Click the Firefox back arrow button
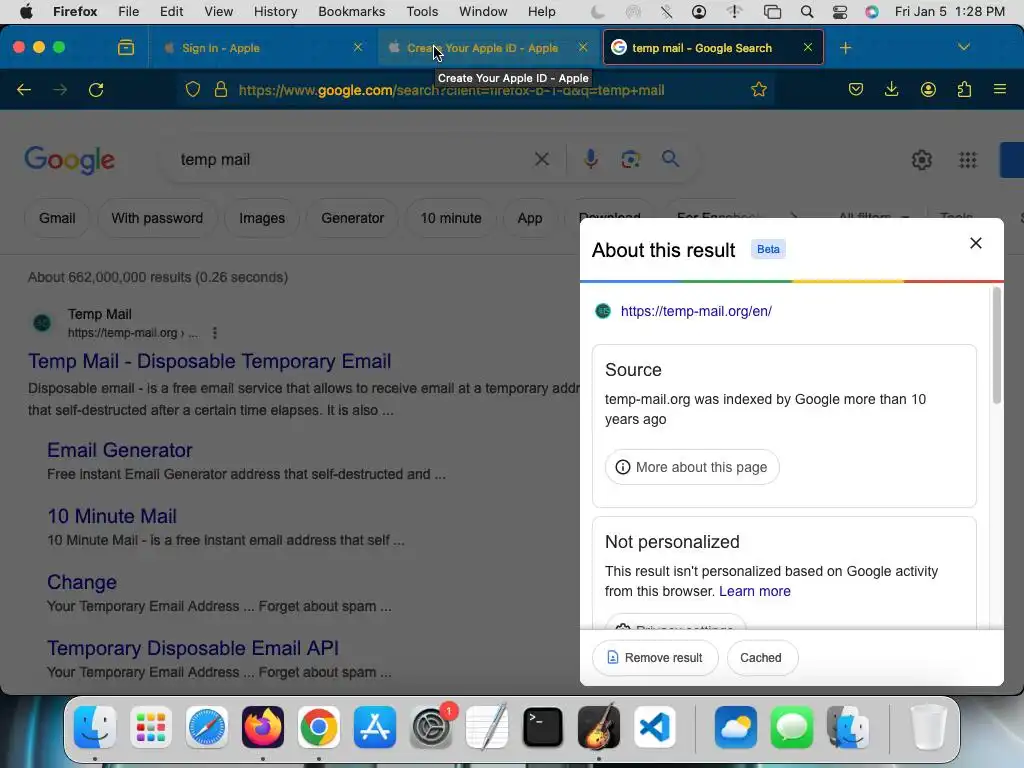 (24, 89)
